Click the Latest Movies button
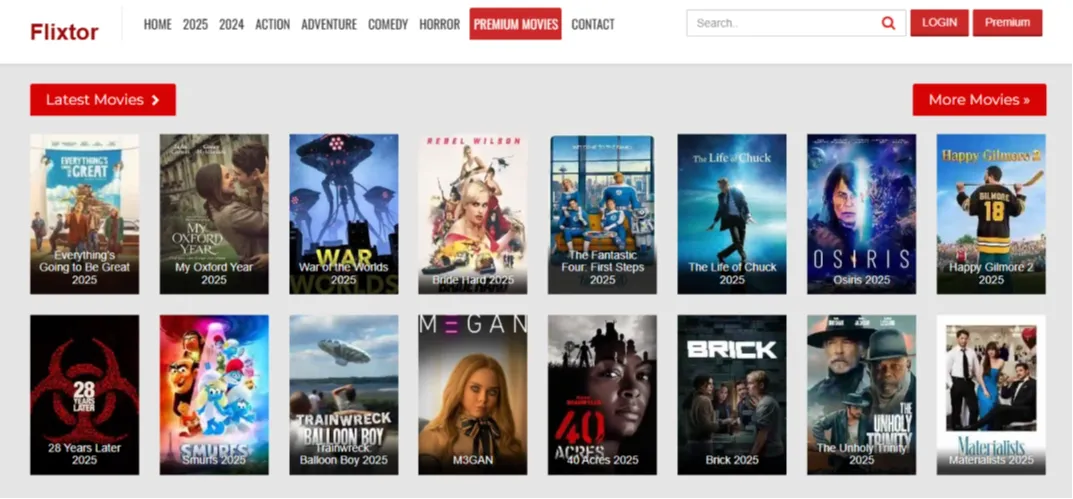The height and width of the screenshot is (499, 1073). click(103, 100)
